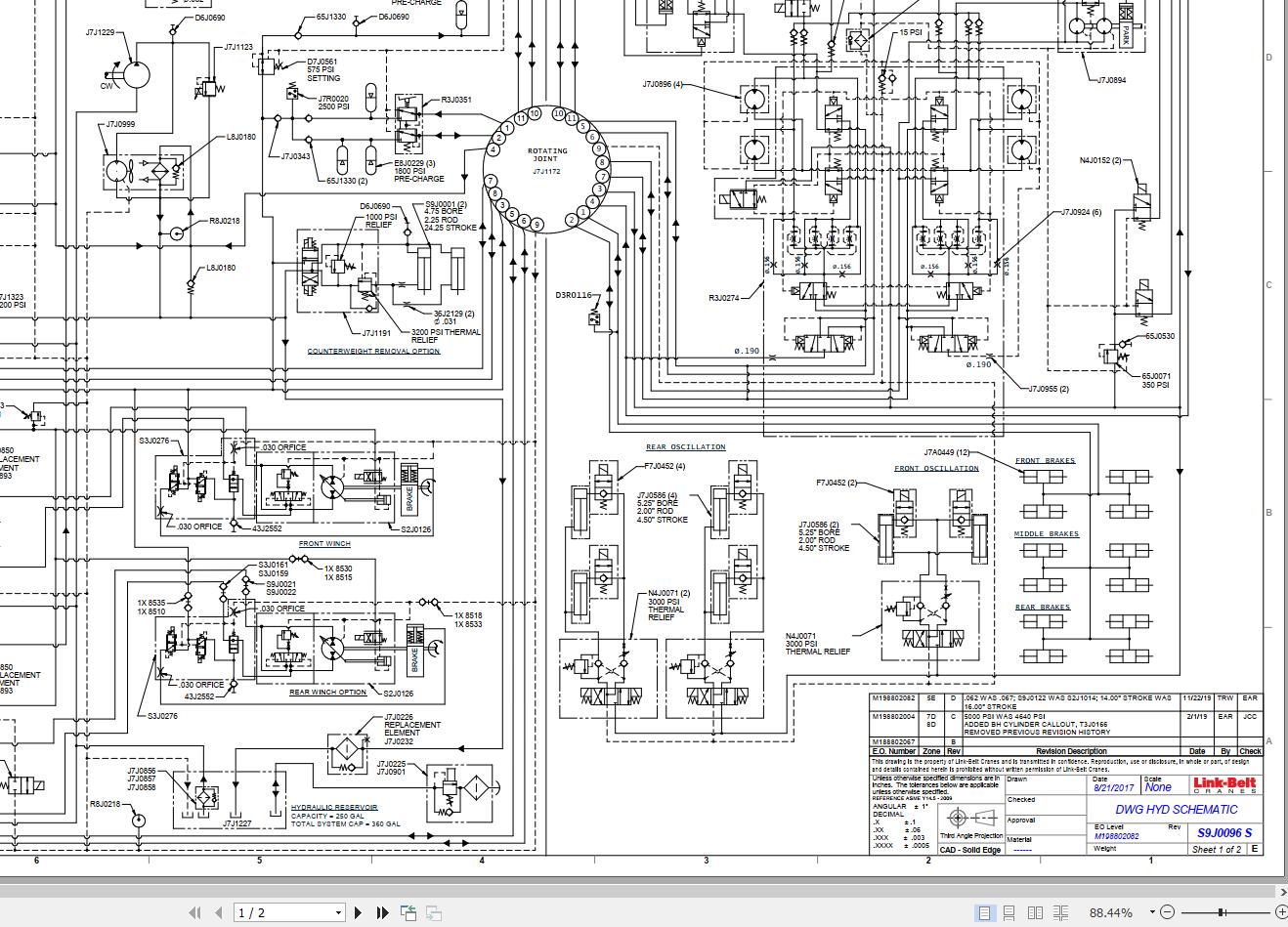Enable two-page continuous scrolling view
The height and width of the screenshot is (927, 1288).
coord(1060,911)
